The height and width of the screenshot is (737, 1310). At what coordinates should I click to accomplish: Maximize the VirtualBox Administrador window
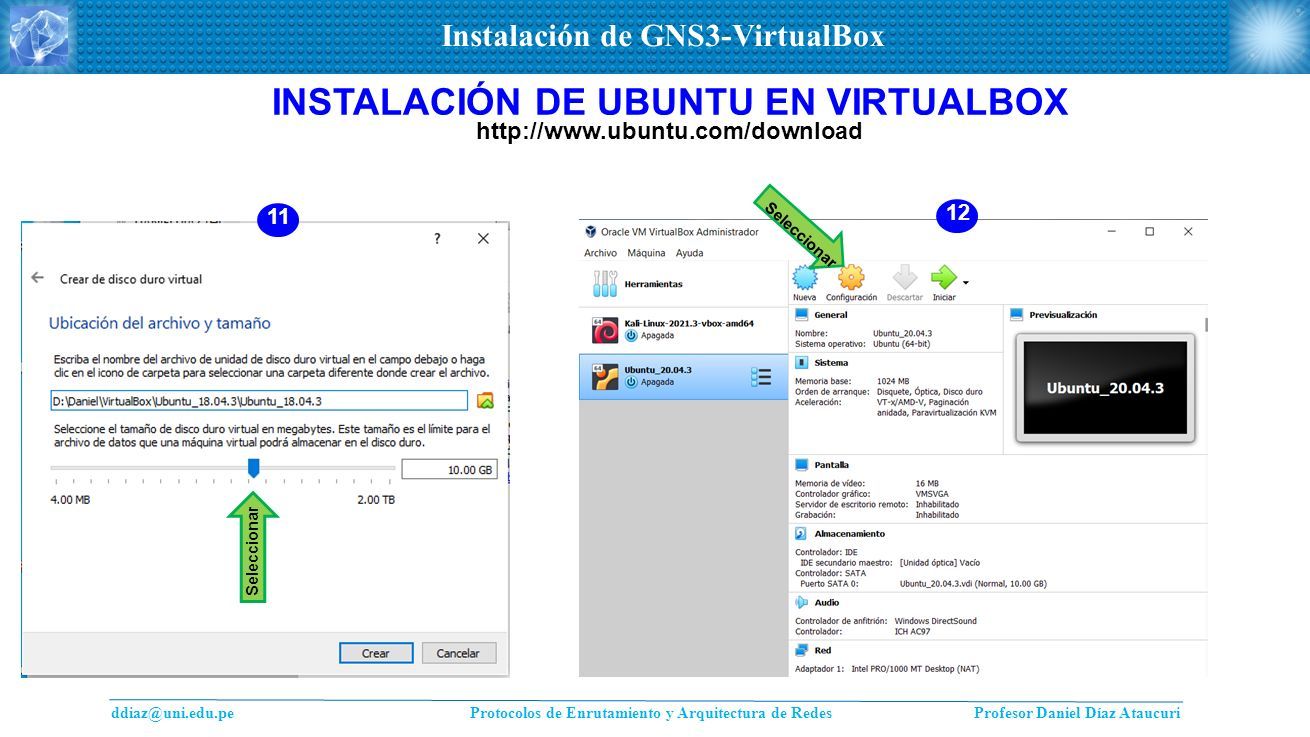[x=1150, y=231]
